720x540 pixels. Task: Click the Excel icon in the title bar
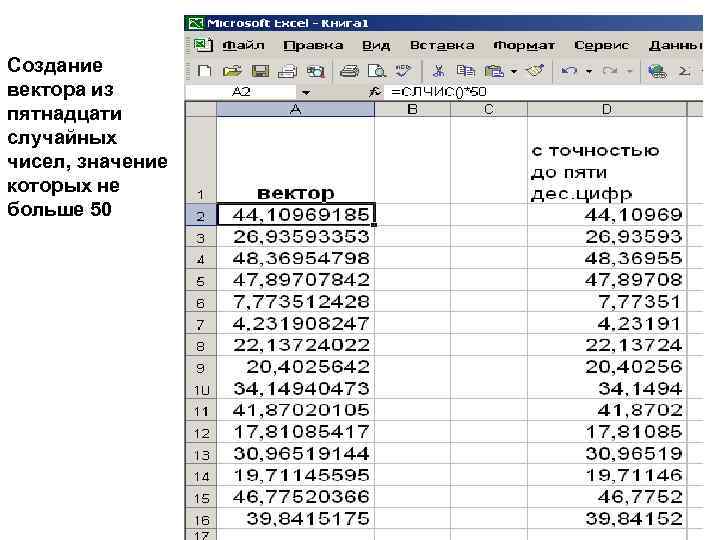click(x=196, y=23)
